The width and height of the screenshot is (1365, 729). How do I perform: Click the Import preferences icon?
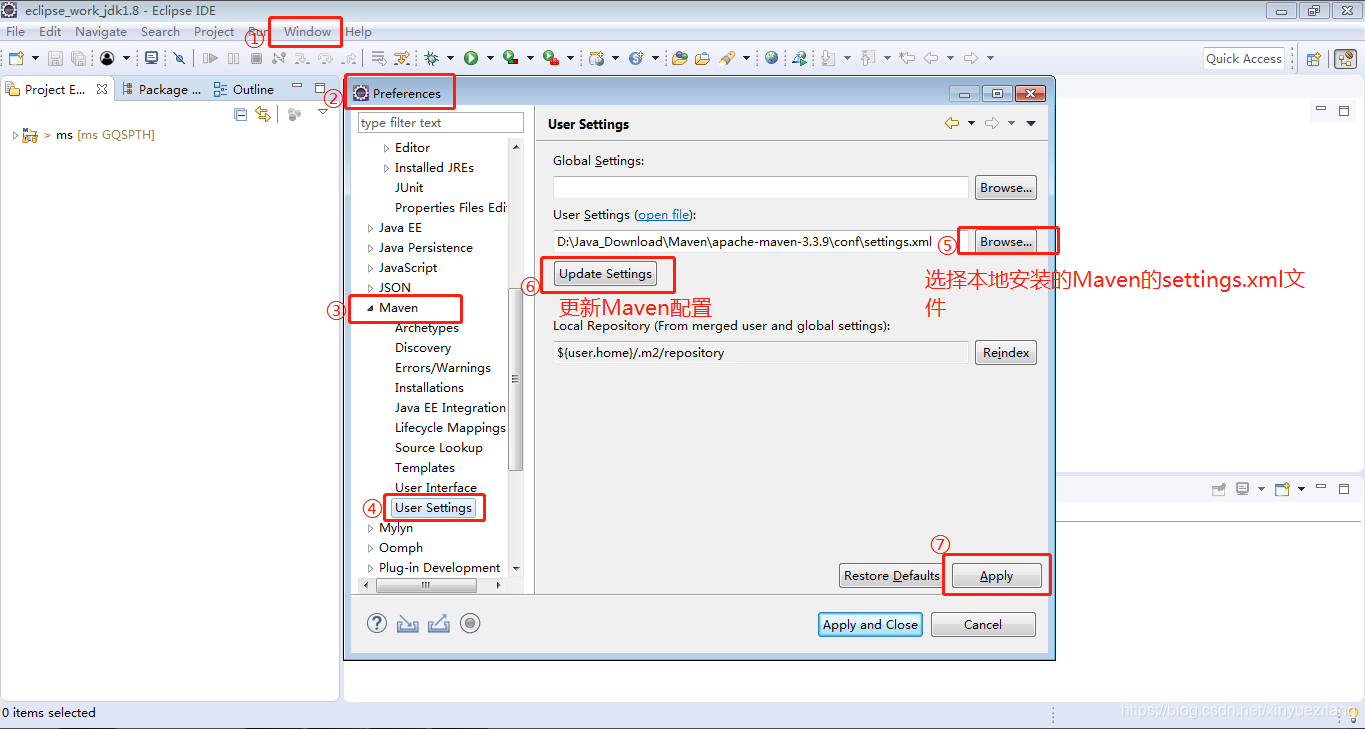tap(407, 623)
